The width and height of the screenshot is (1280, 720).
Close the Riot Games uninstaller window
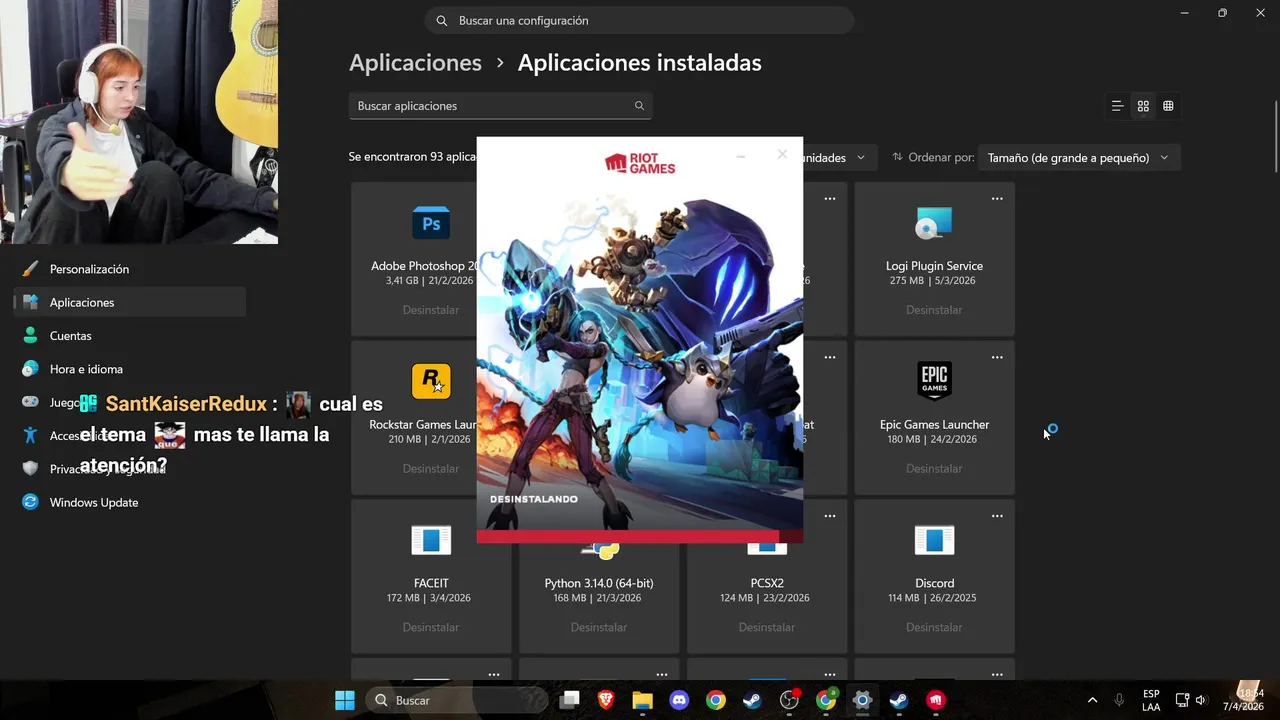point(782,154)
